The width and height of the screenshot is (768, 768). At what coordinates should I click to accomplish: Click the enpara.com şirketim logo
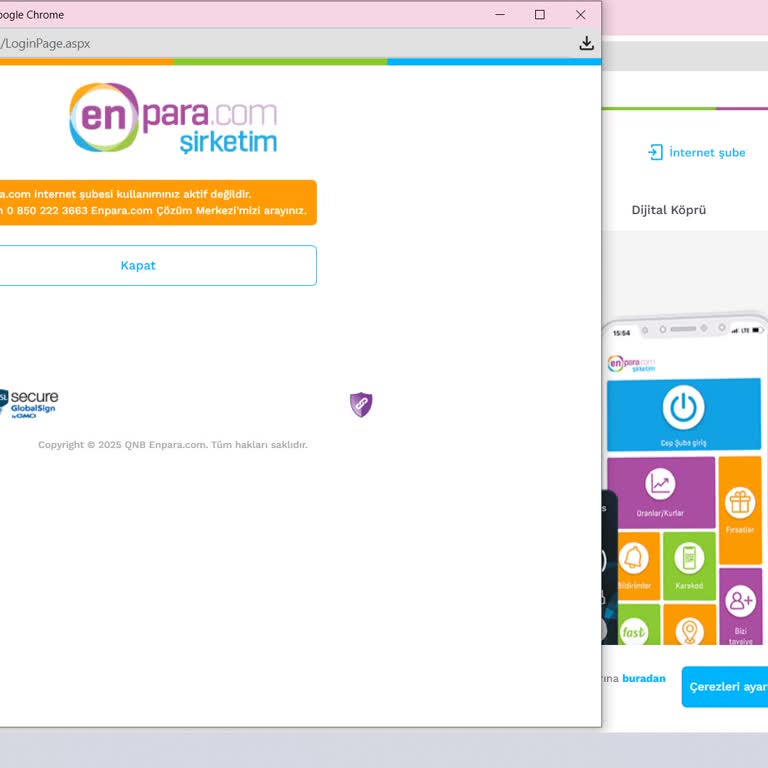(x=173, y=118)
